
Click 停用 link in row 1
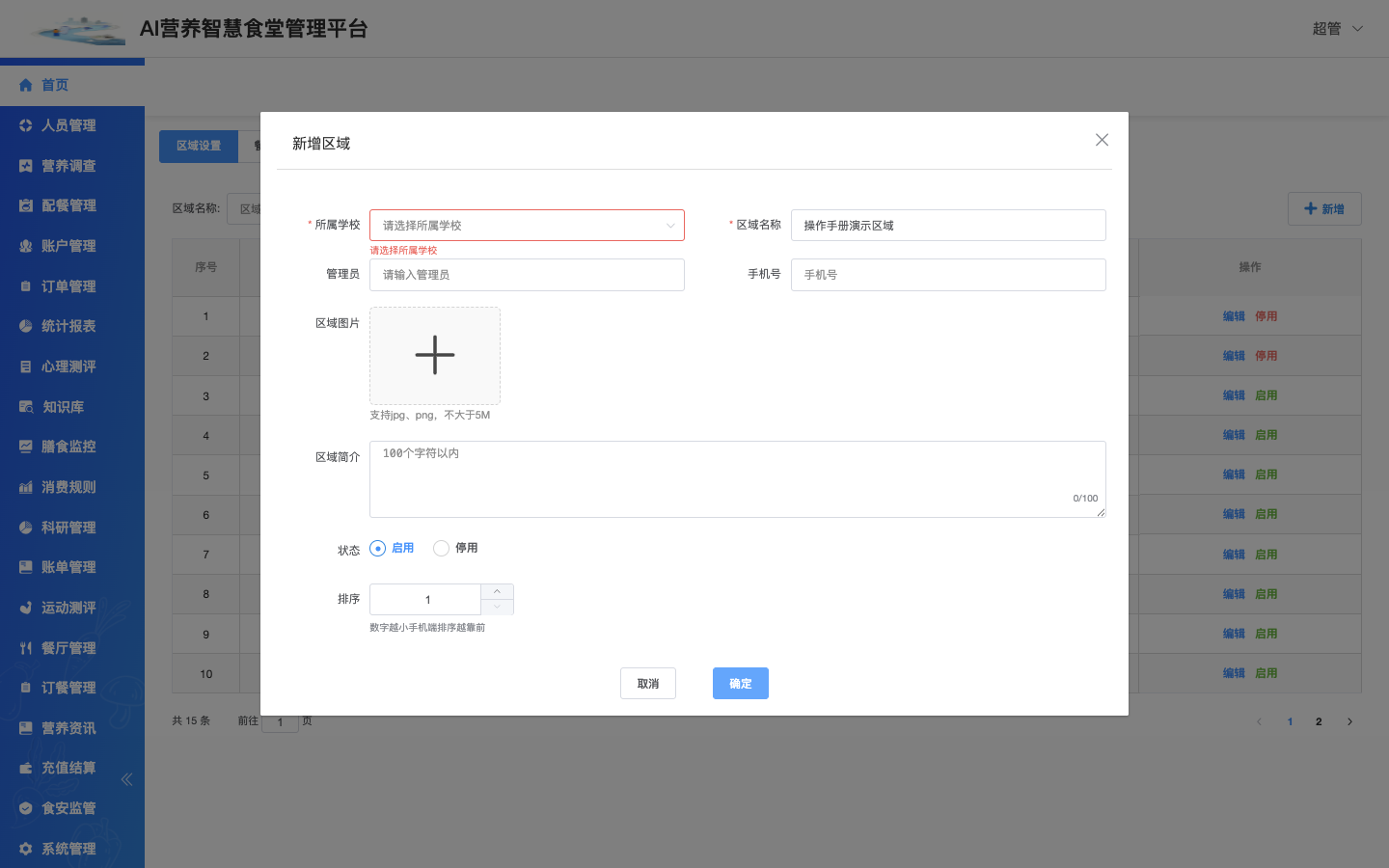[1266, 316]
